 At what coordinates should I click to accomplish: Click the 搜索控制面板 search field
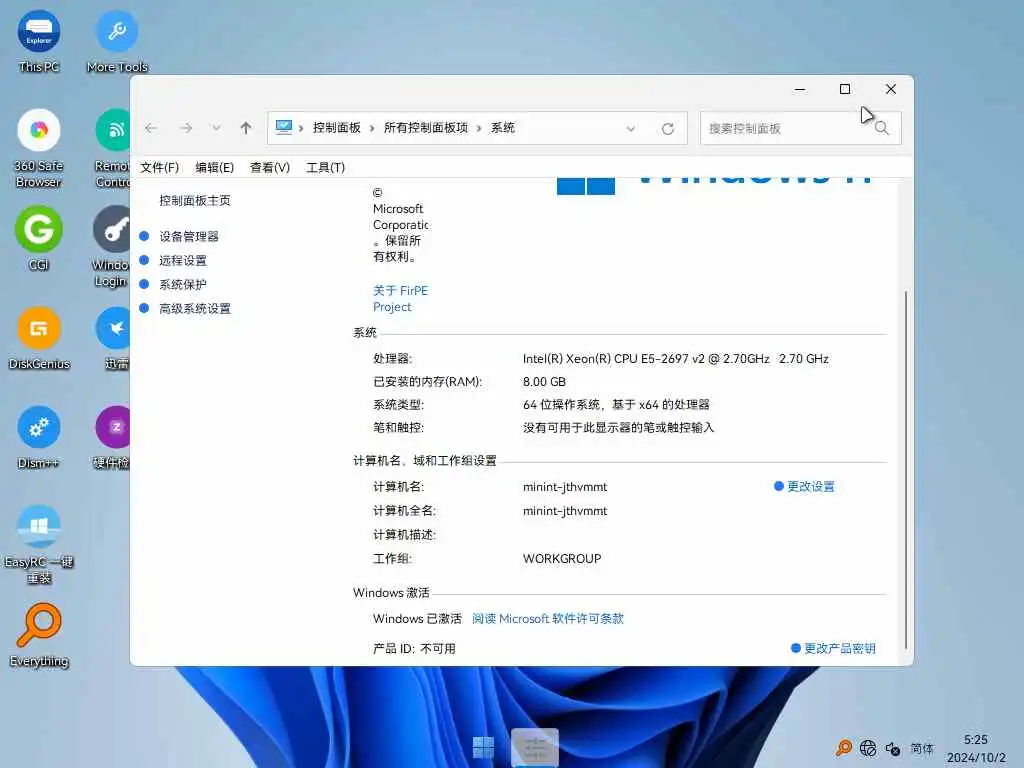pyautogui.click(x=800, y=128)
